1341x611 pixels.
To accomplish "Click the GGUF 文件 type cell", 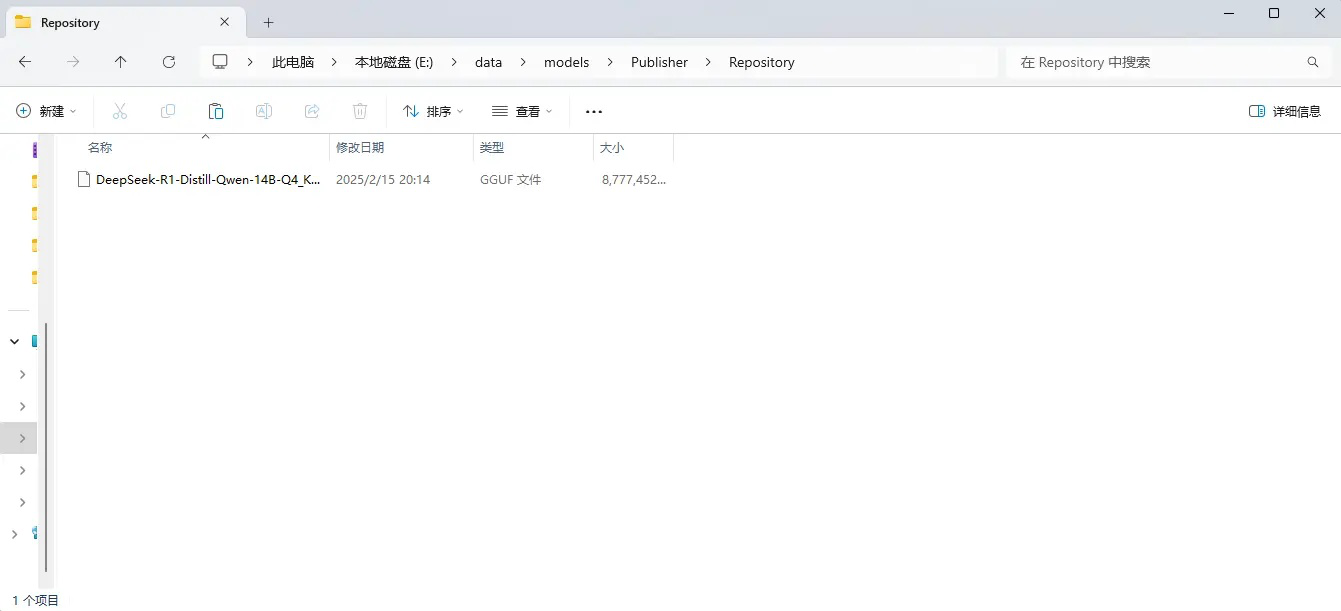I will point(510,180).
